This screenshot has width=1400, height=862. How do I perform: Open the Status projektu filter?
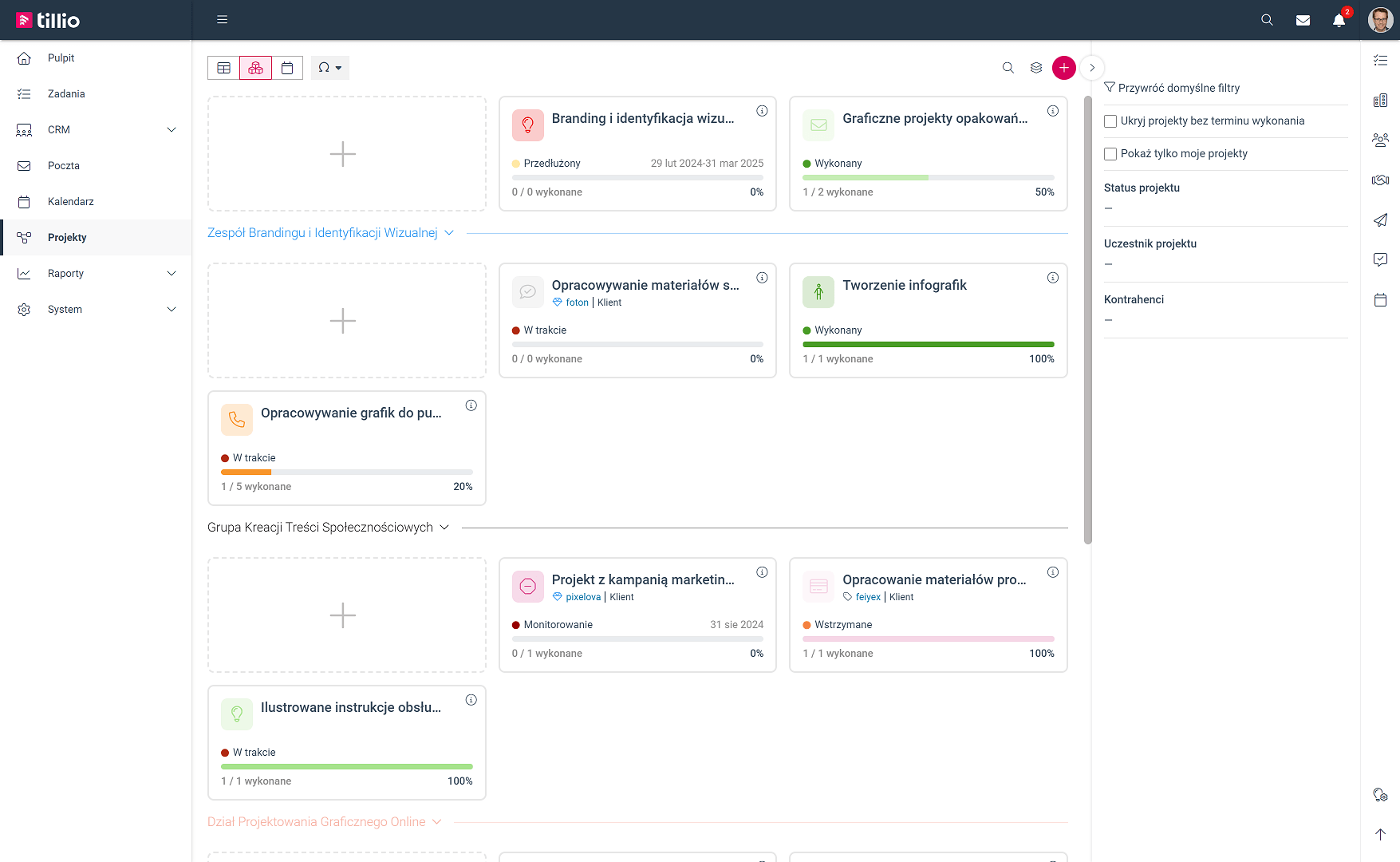[1225, 199]
